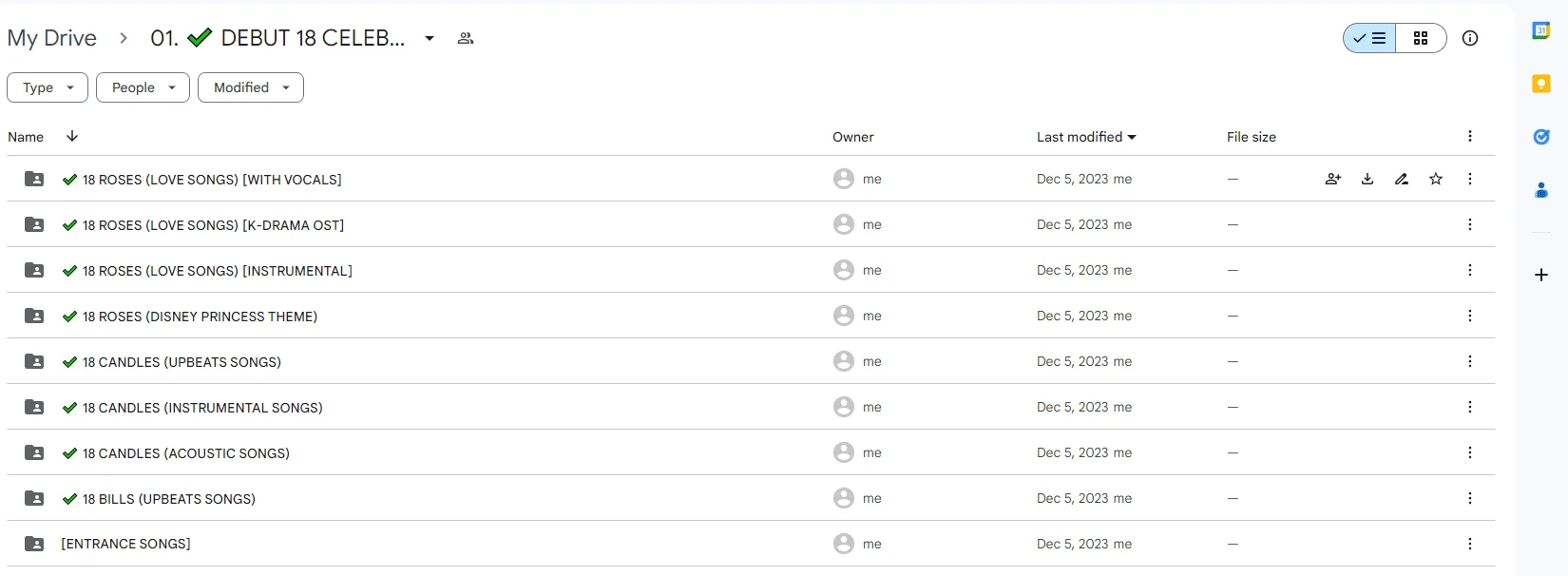Switch to list layout view
This screenshot has height=576, width=1568.
pyautogui.click(x=1369, y=38)
